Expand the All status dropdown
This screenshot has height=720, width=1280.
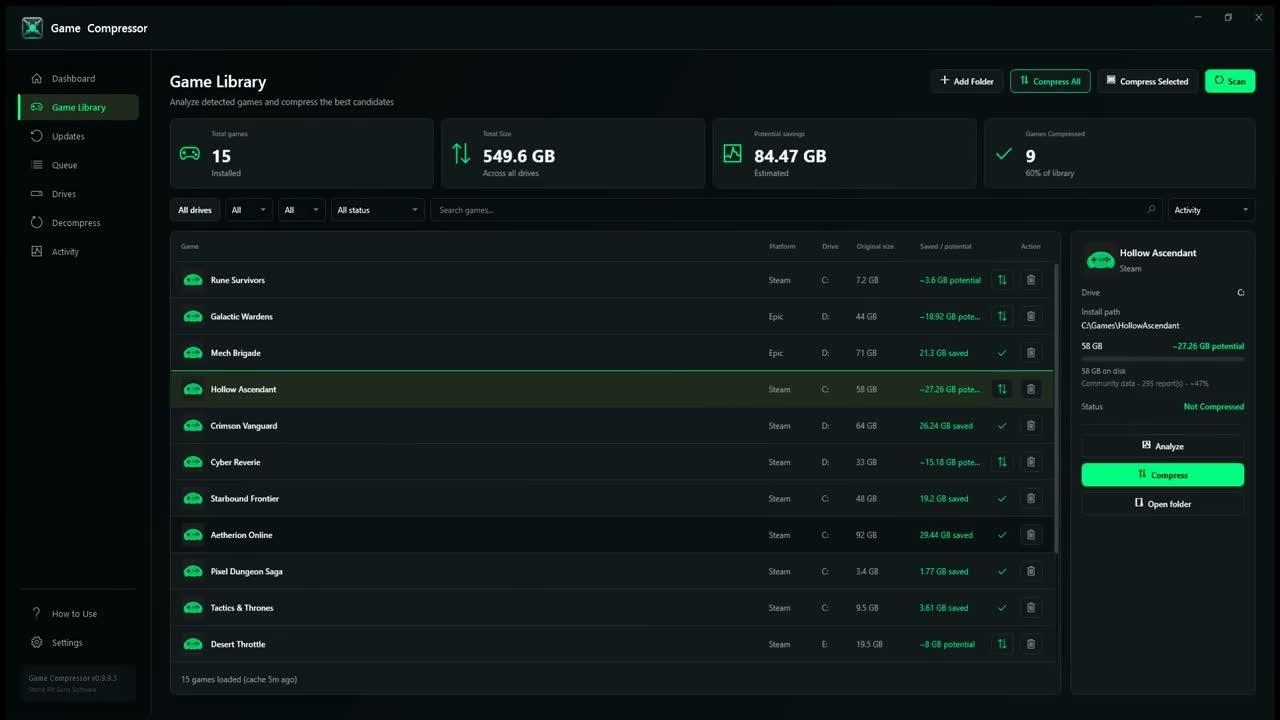[378, 210]
